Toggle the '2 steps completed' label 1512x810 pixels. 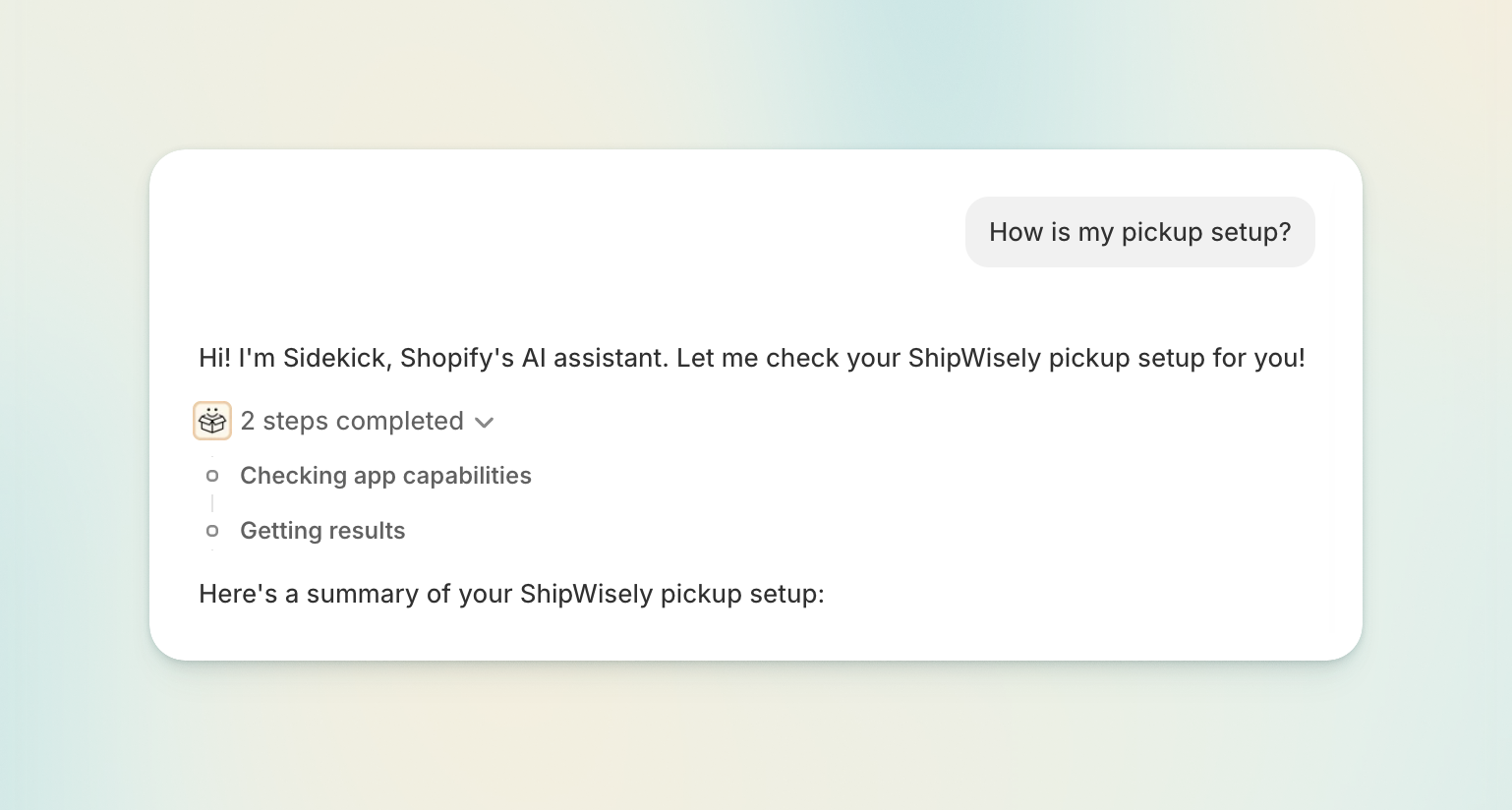(x=352, y=421)
